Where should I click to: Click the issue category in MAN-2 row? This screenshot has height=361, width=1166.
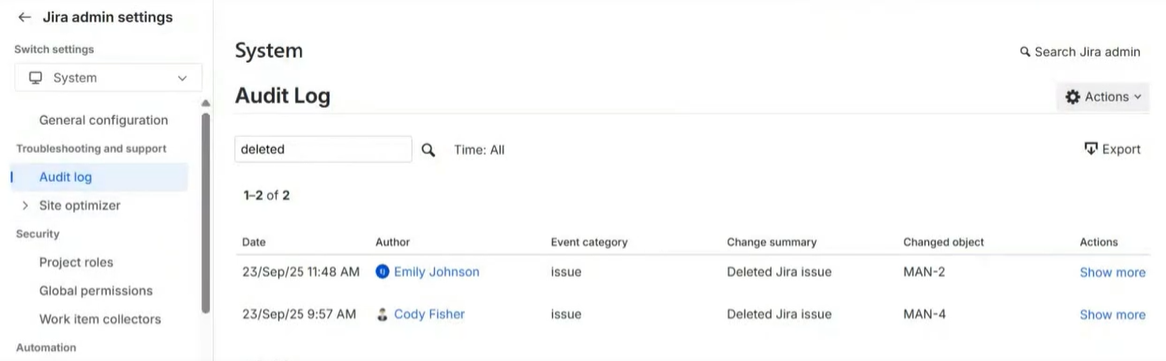(566, 272)
